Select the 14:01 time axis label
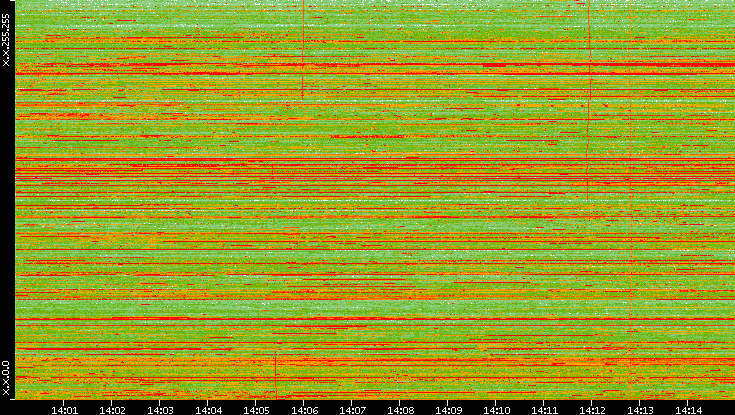Screen dimensions: 735x415 [x=64, y=411]
